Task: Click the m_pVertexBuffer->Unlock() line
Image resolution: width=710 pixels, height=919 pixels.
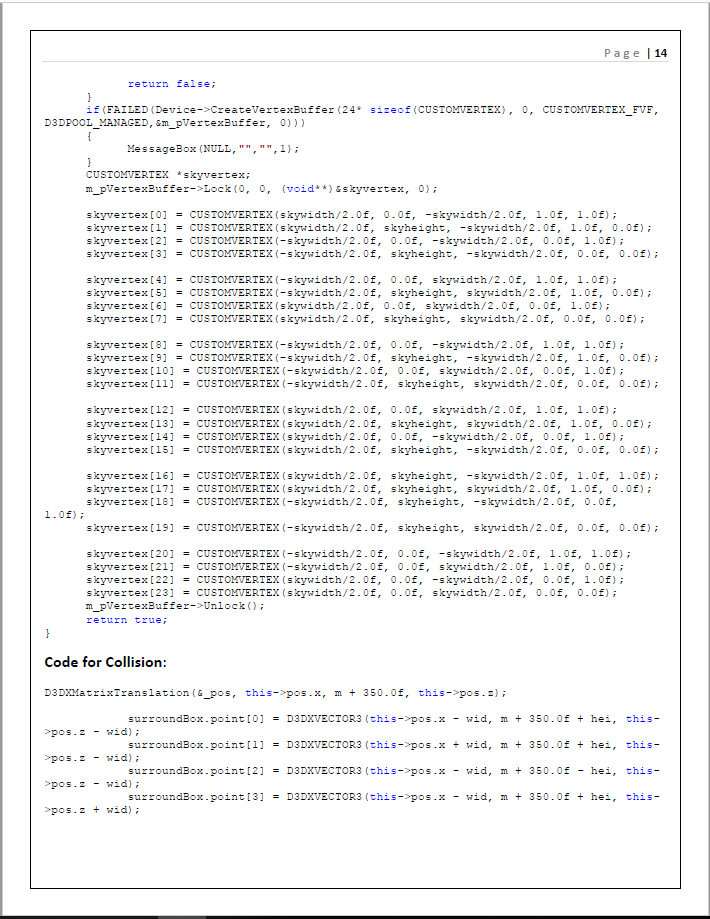Action: [x=175, y=606]
